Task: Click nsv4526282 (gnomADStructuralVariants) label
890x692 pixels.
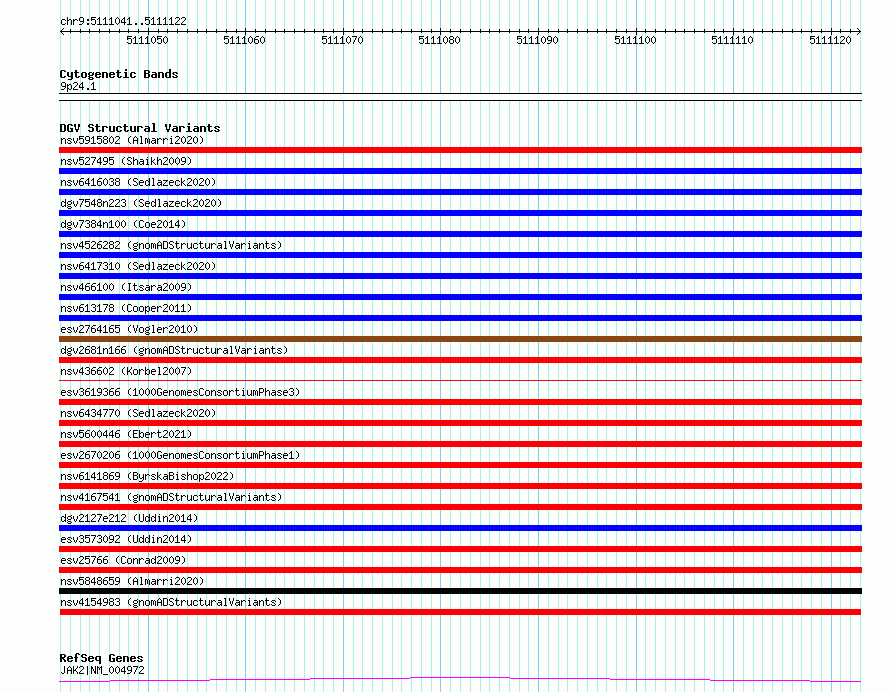Action: pyautogui.click(x=171, y=245)
